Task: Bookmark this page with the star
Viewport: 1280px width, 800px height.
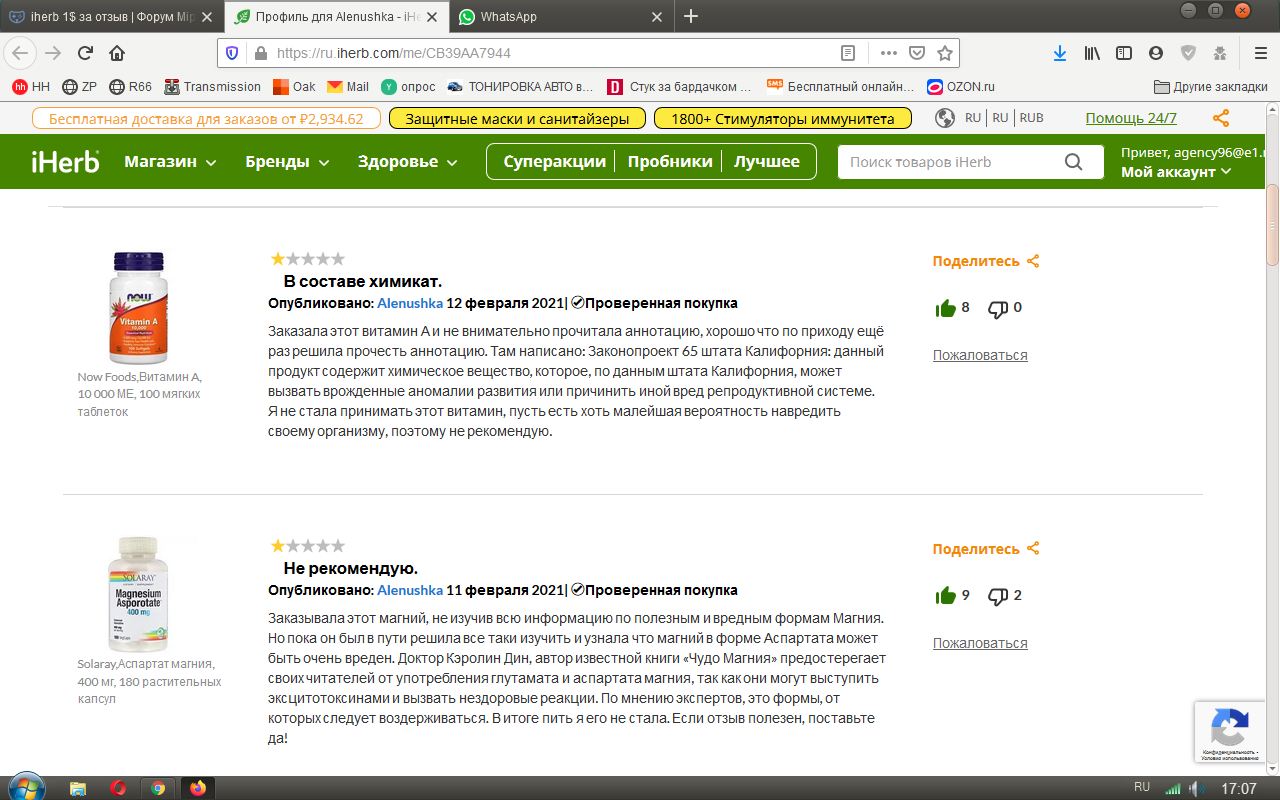Action: (944, 53)
